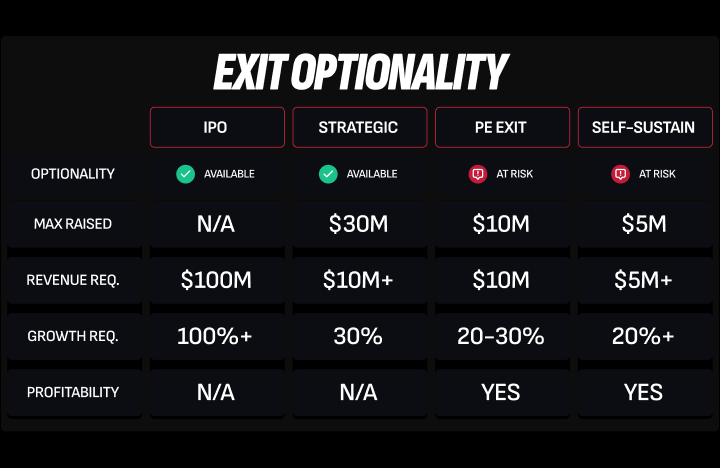Select the IPO column header
Viewport: 720px width, 468px height.
pyautogui.click(x=217, y=127)
